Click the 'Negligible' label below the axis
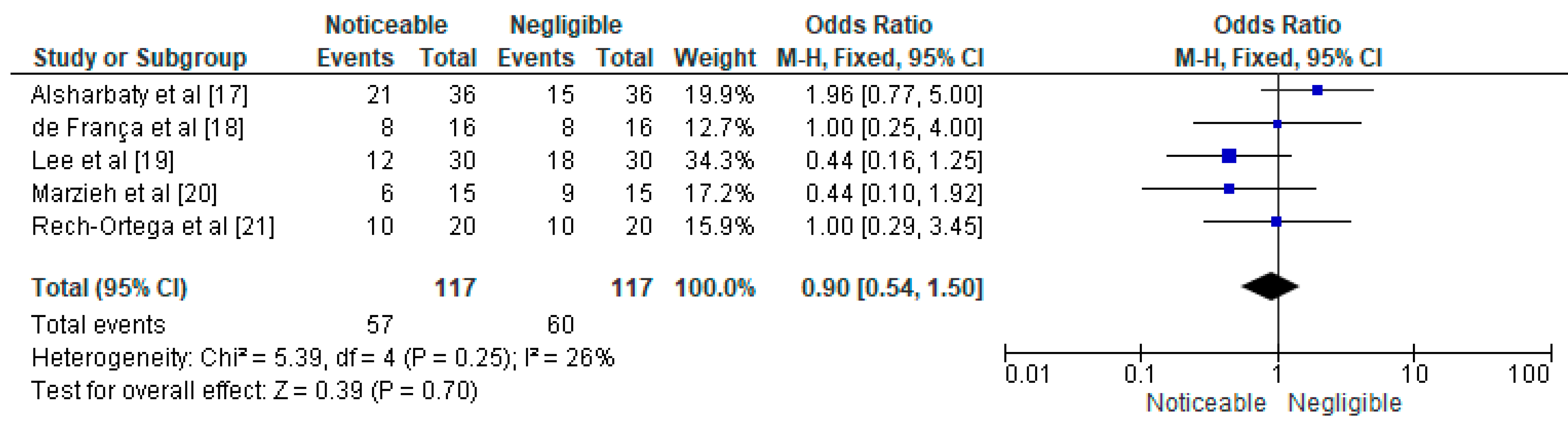This screenshot has height=425, width=1568. [x=1345, y=403]
